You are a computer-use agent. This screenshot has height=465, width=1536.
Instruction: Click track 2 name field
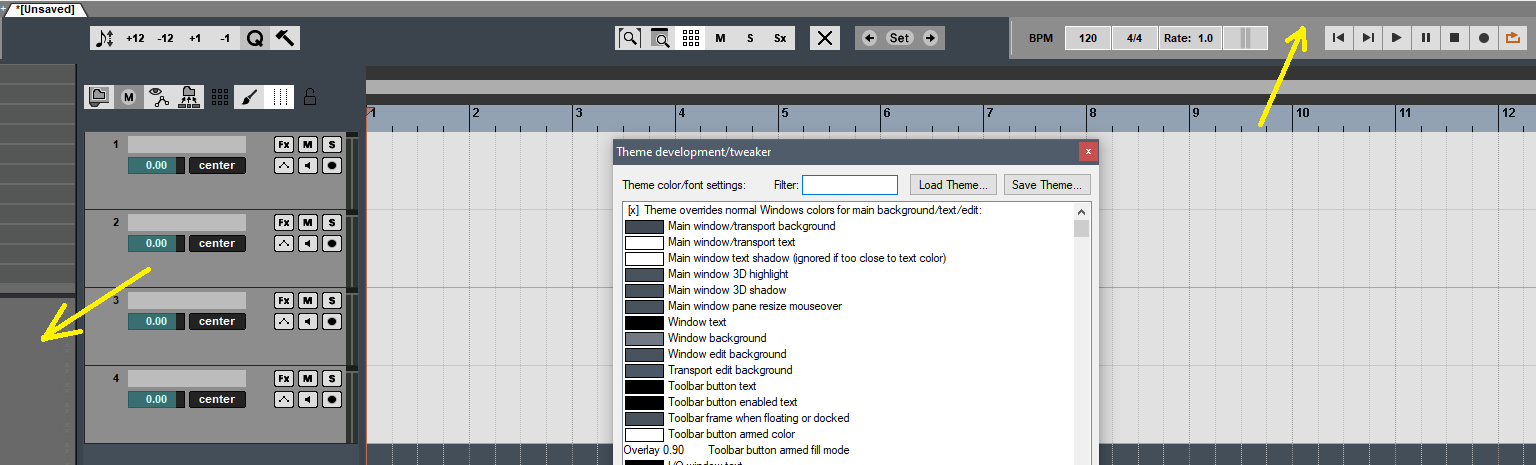tap(187, 222)
